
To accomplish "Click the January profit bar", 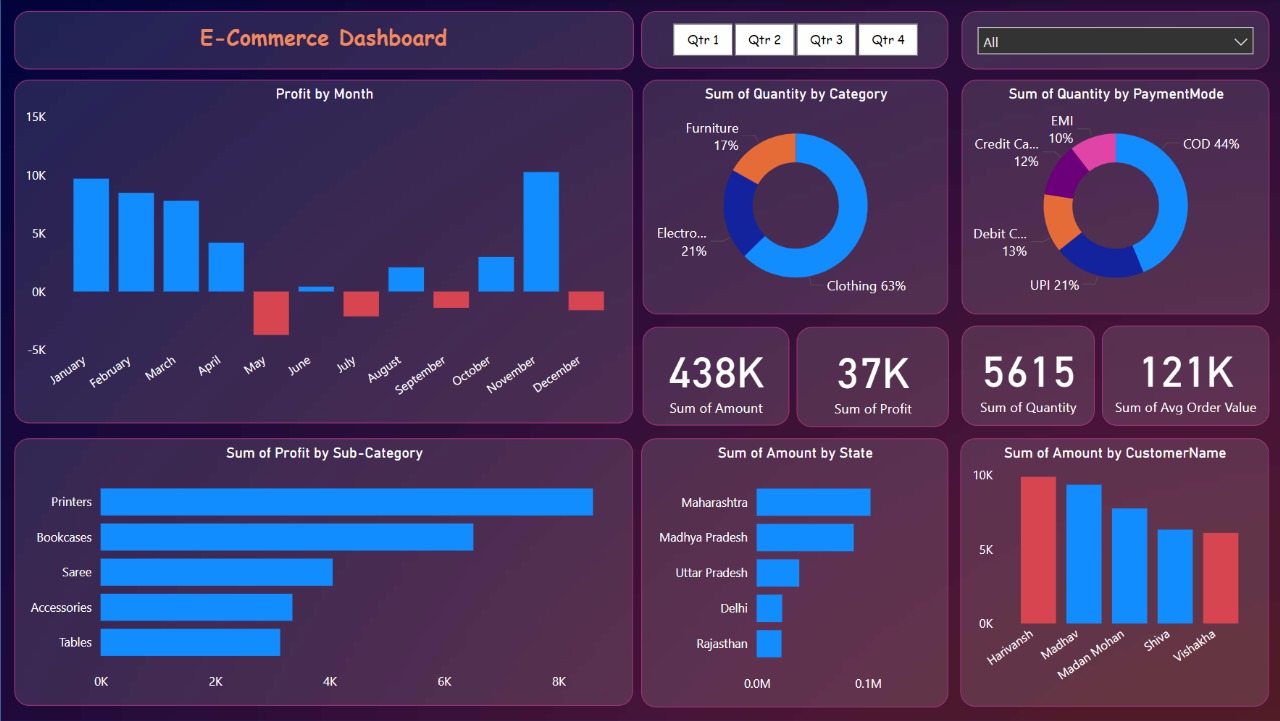I will [x=91, y=235].
